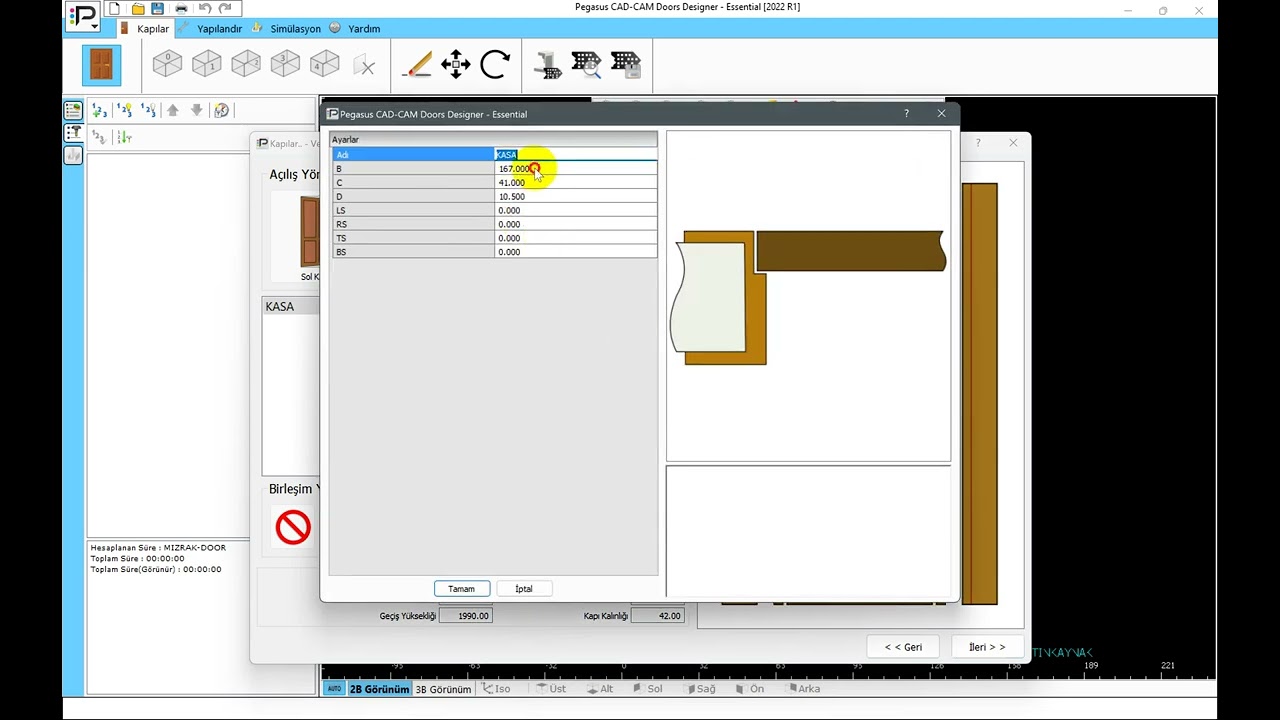Open the Kapılar ribbon tab
Screen dimensions: 1280x720
point(145,29)
